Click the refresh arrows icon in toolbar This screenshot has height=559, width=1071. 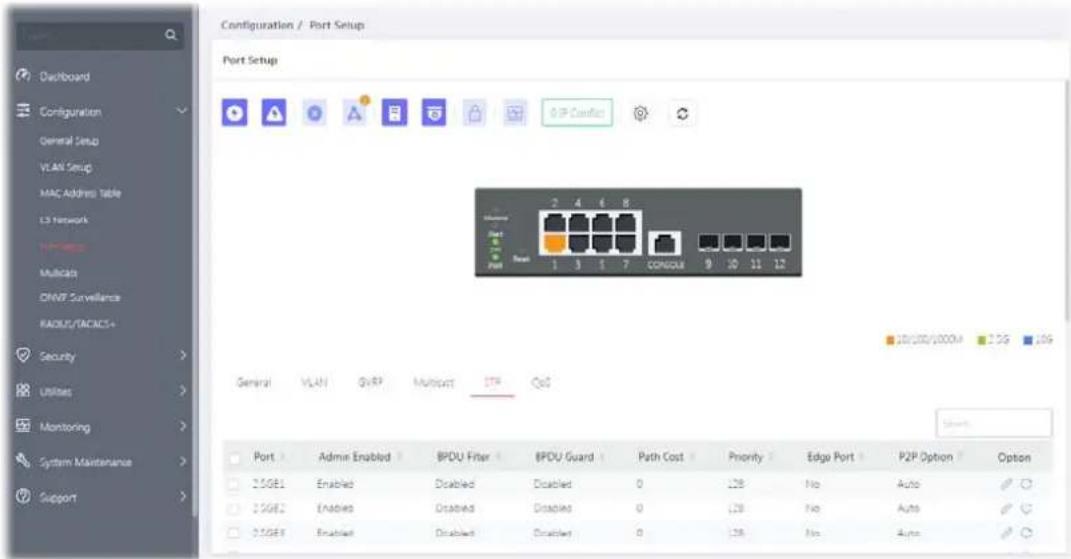pyautogui.click(x=682, y=113)
